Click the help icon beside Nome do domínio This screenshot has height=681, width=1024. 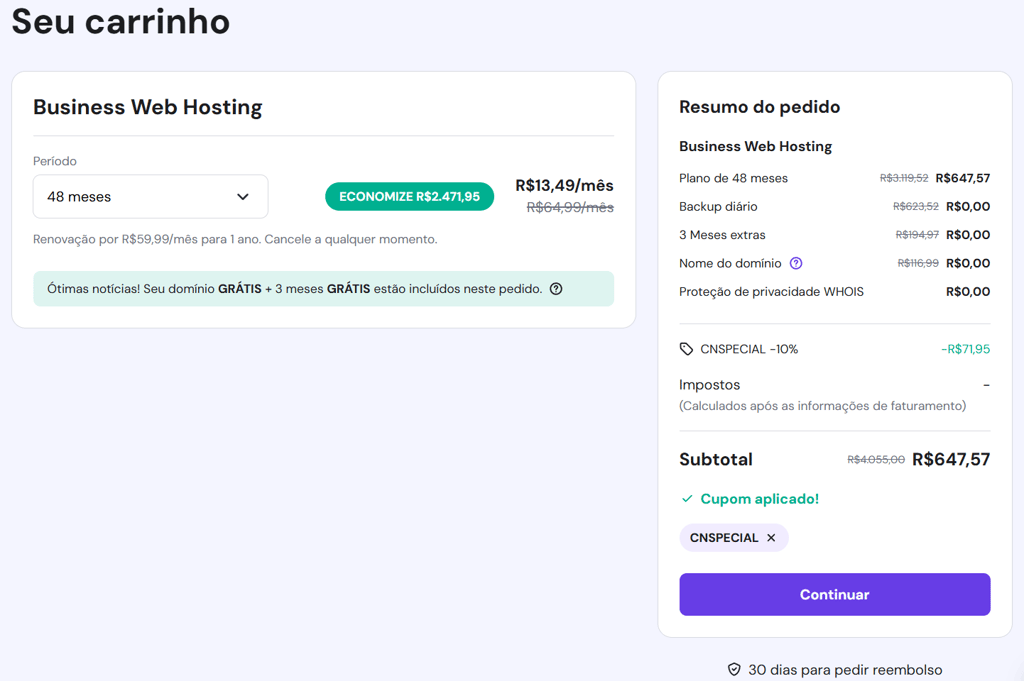click(x=795, y=263)
